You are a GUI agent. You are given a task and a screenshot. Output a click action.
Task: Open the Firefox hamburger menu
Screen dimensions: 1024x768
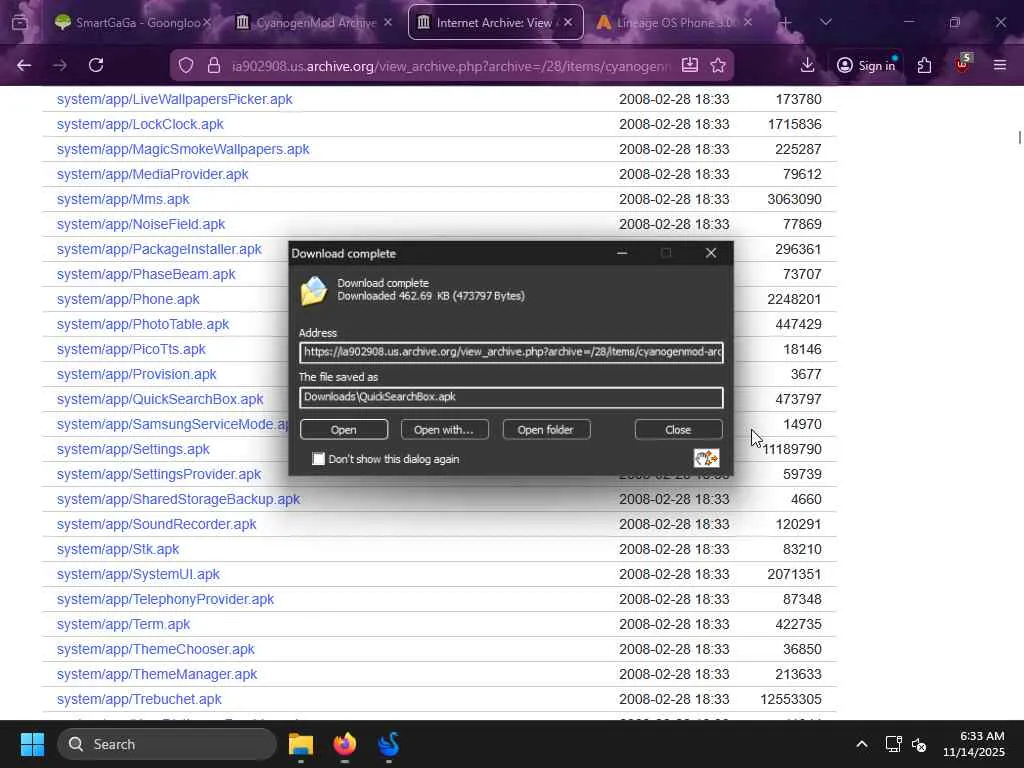(x=1000, y=65)
